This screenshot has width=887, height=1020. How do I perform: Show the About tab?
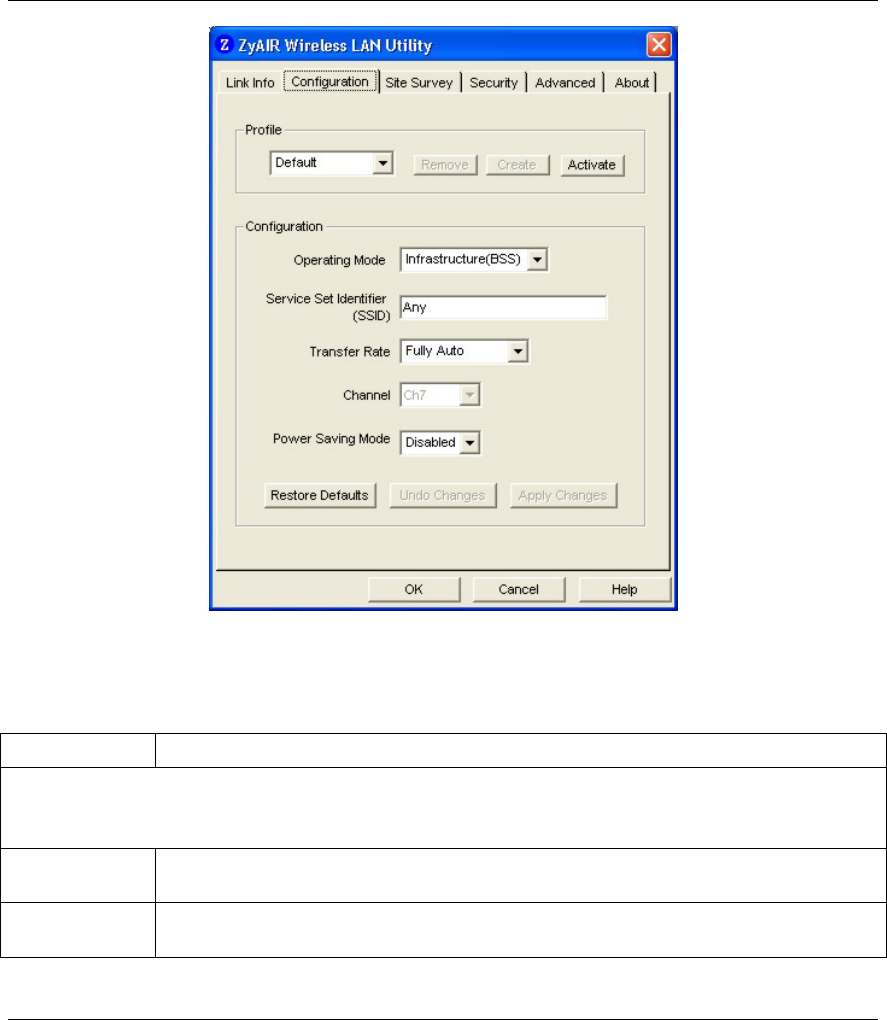point(631,83)
